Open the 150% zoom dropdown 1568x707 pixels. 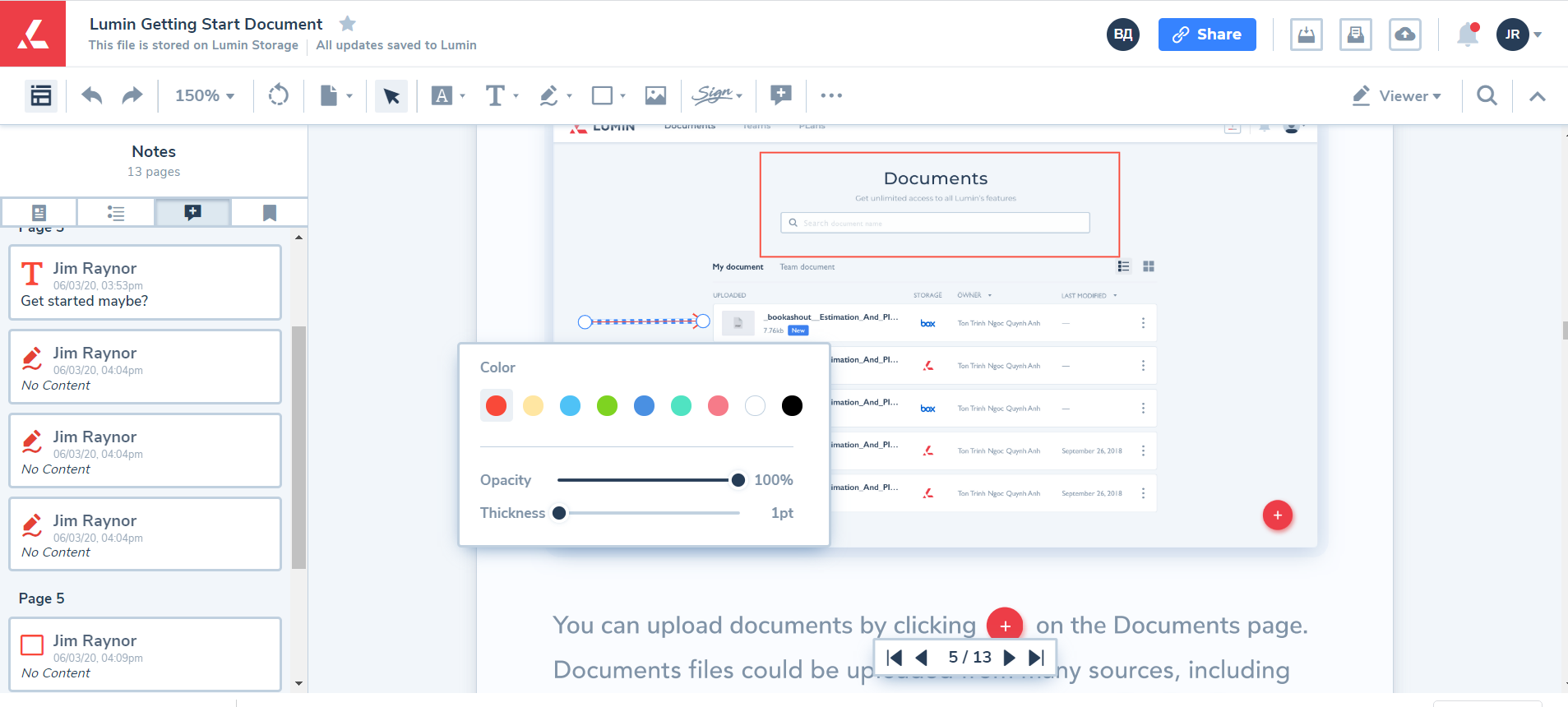(x=205, y=96)
